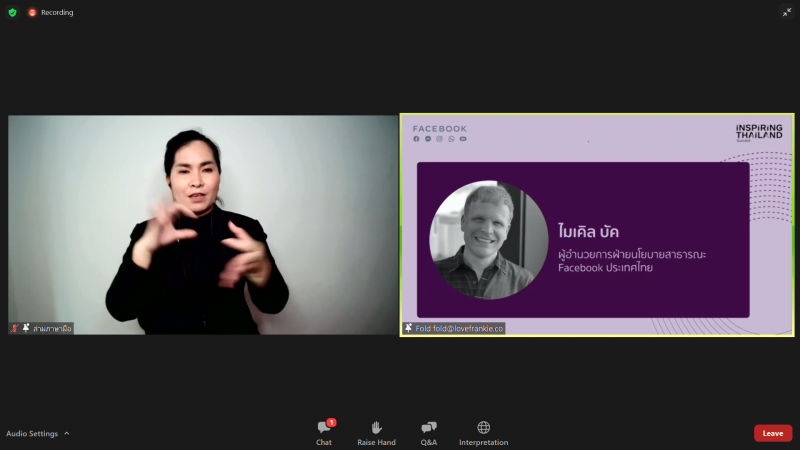Screen dimensions: 800x450
Task: Click the green encryption shield icon
Action: 13,12
